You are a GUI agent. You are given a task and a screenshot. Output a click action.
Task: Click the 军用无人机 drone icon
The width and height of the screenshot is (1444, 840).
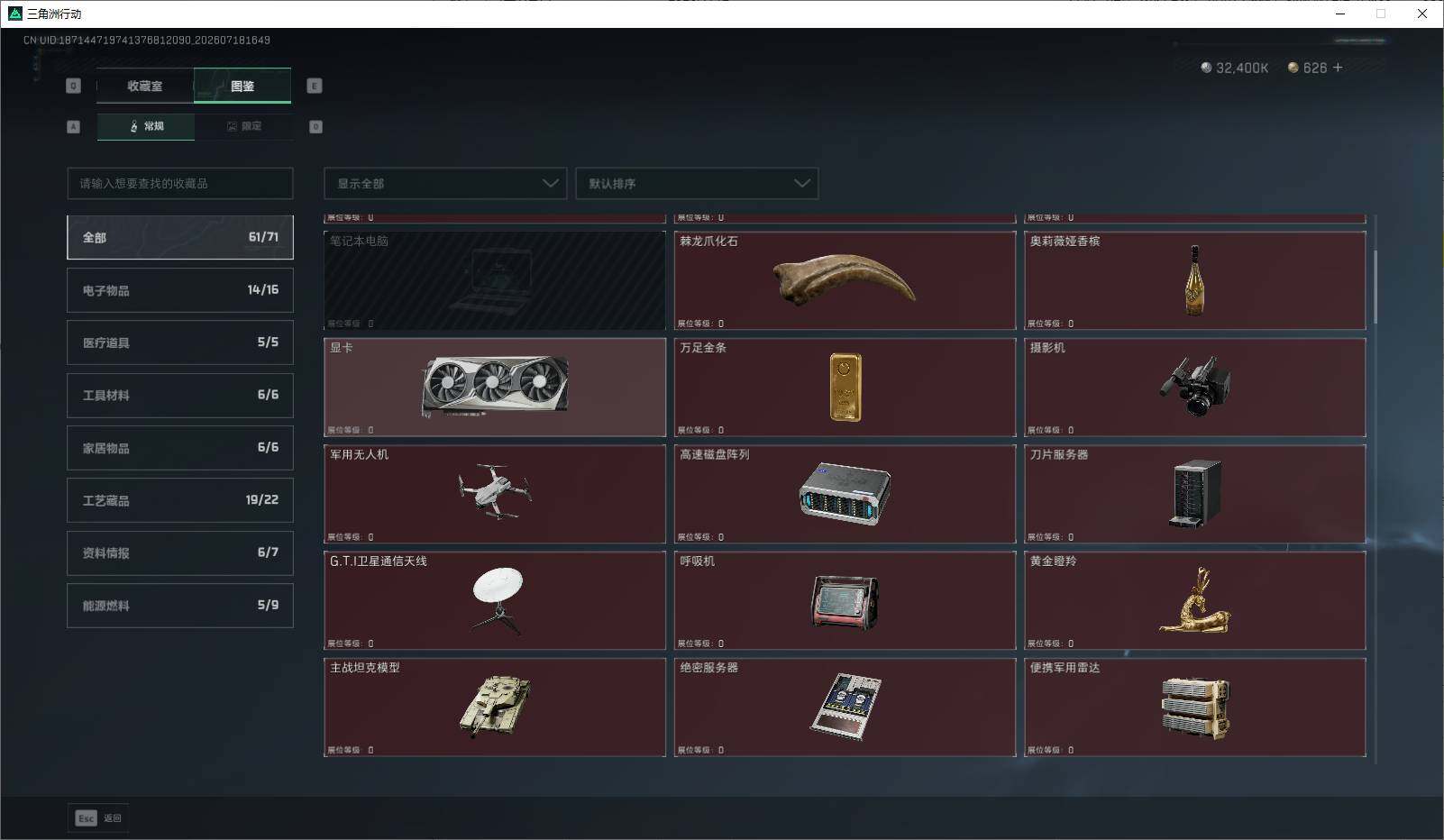point(495,492)
